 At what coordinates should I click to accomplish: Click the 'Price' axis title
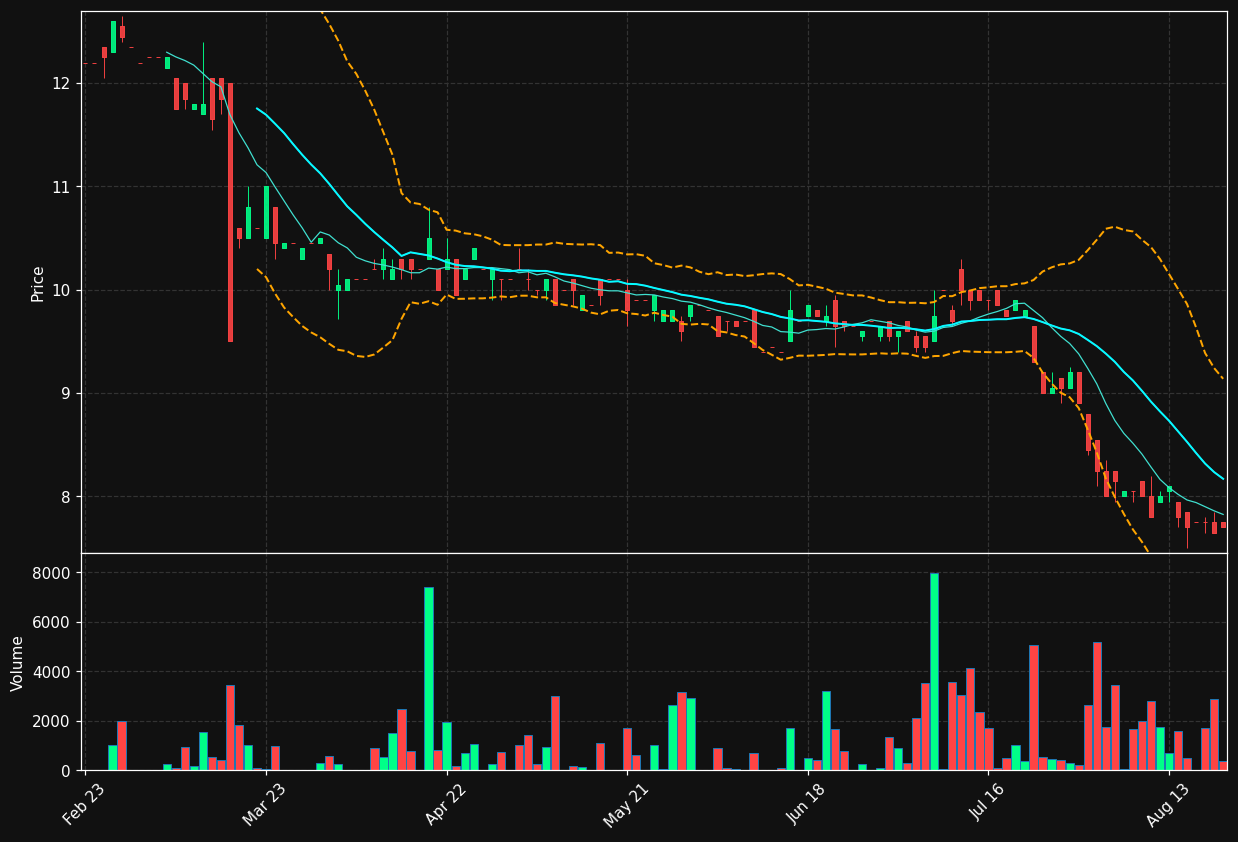point(38,283)
